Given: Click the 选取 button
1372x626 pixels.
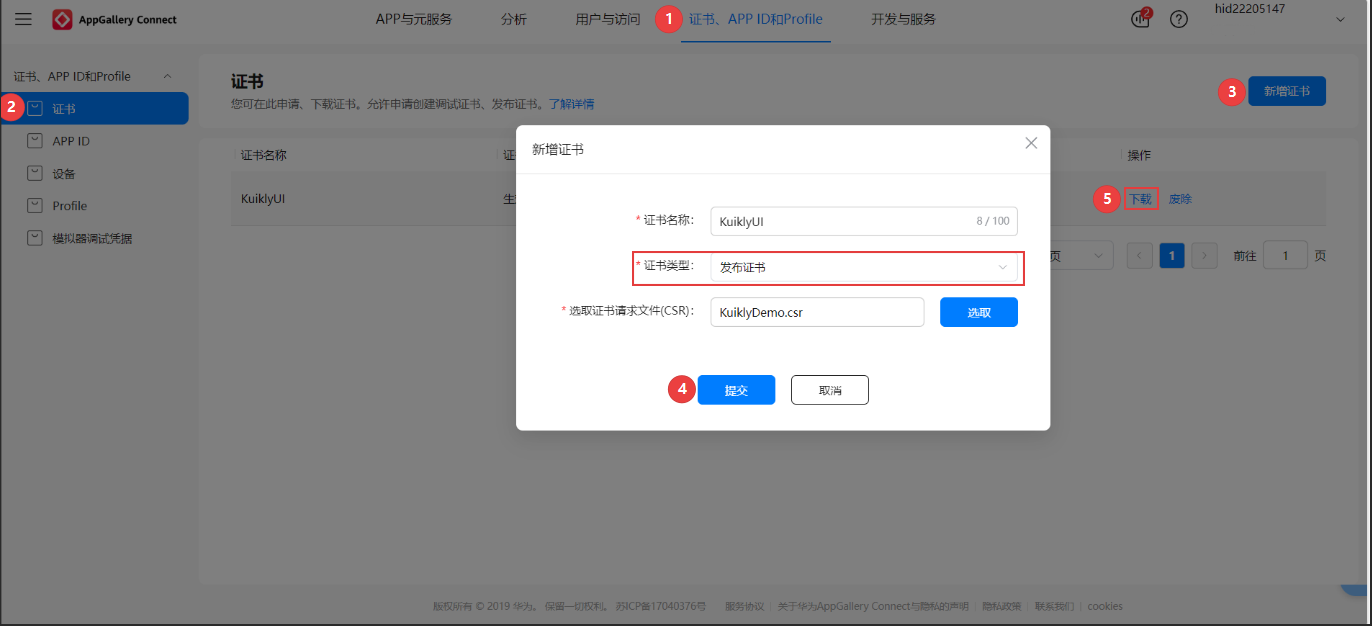Looking at the screenshot, I should click(979, 312).
